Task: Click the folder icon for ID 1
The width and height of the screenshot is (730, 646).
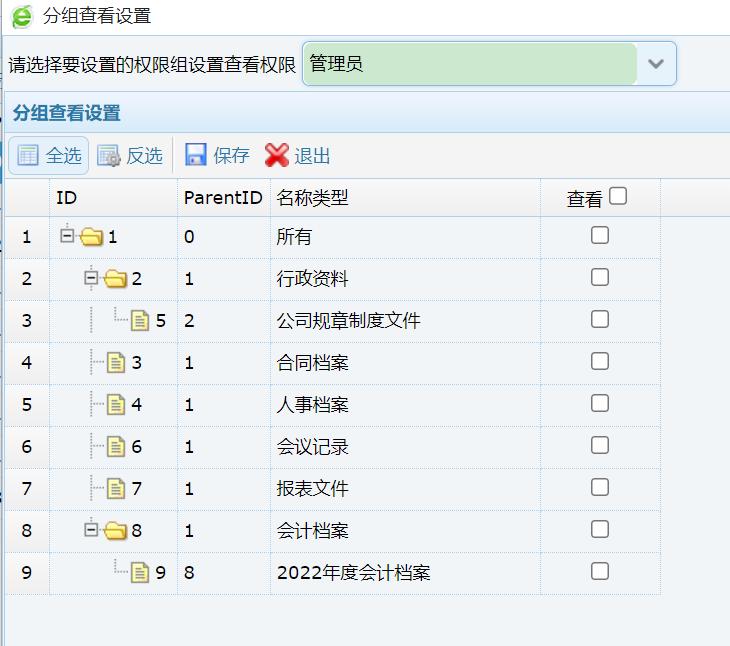Action: coord(92,237)
